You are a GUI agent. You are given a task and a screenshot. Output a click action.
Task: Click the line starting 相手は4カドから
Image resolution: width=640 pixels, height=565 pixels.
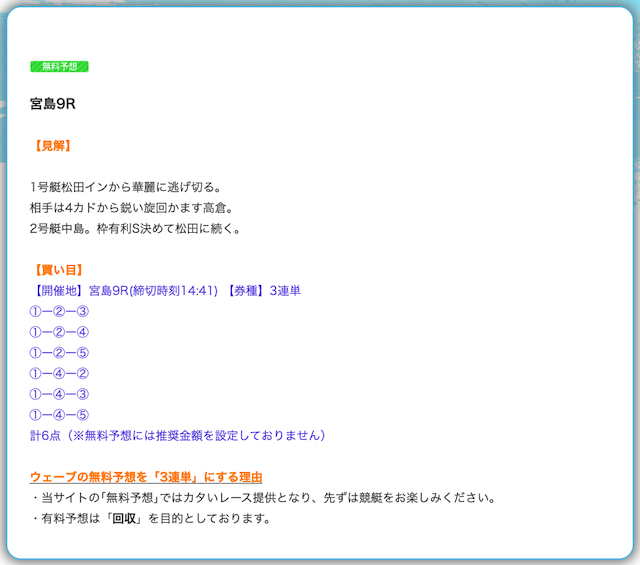click(x=131, y=208)
